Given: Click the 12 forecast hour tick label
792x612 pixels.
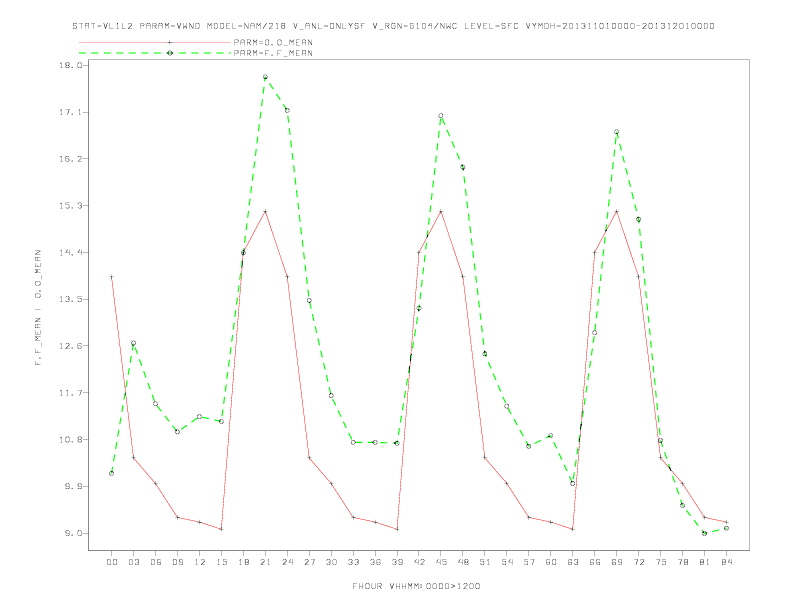Looking at the screenshot, I should pos(200,562).
